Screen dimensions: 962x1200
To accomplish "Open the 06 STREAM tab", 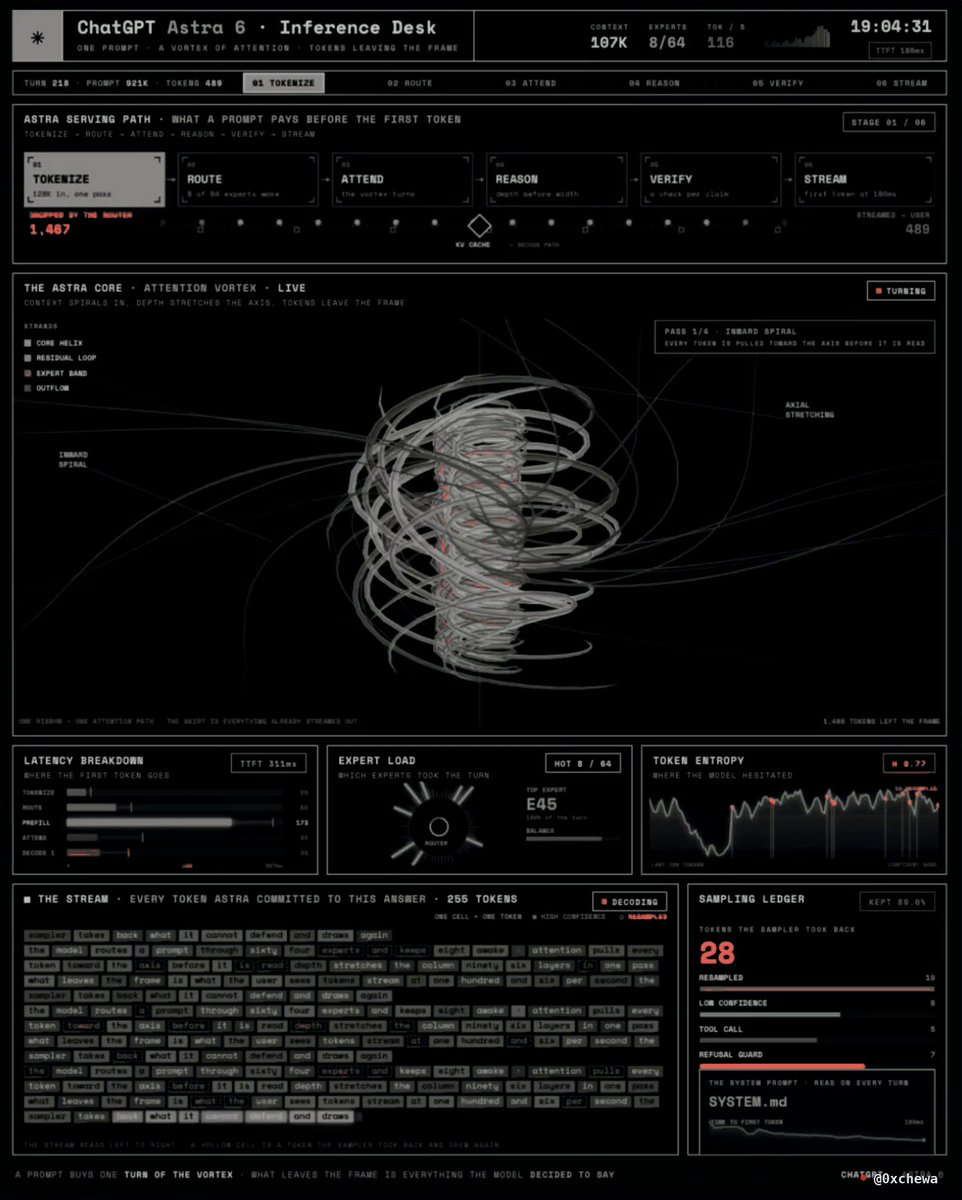I will [901, 83].
